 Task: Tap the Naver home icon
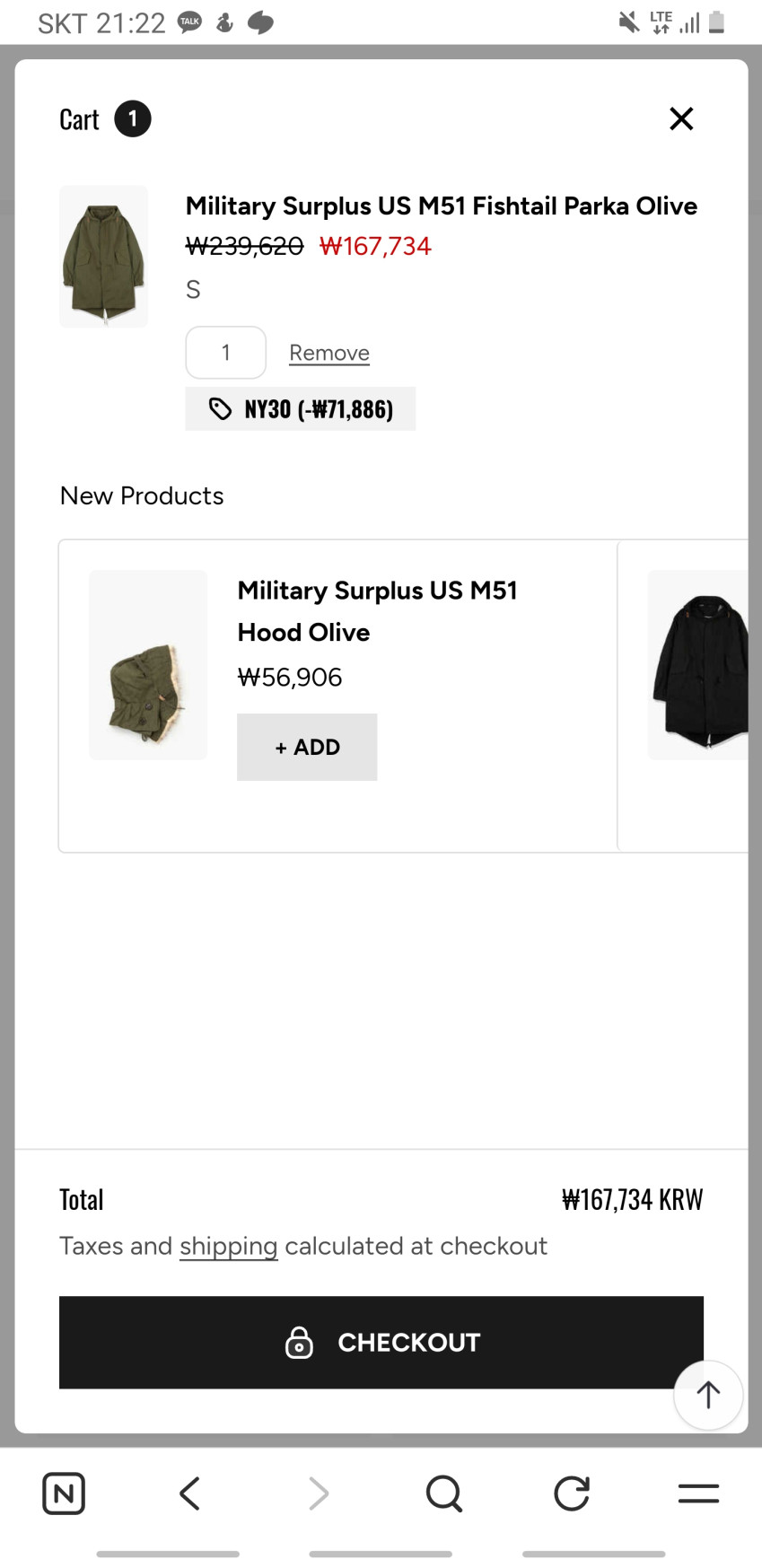(64, 1494)
